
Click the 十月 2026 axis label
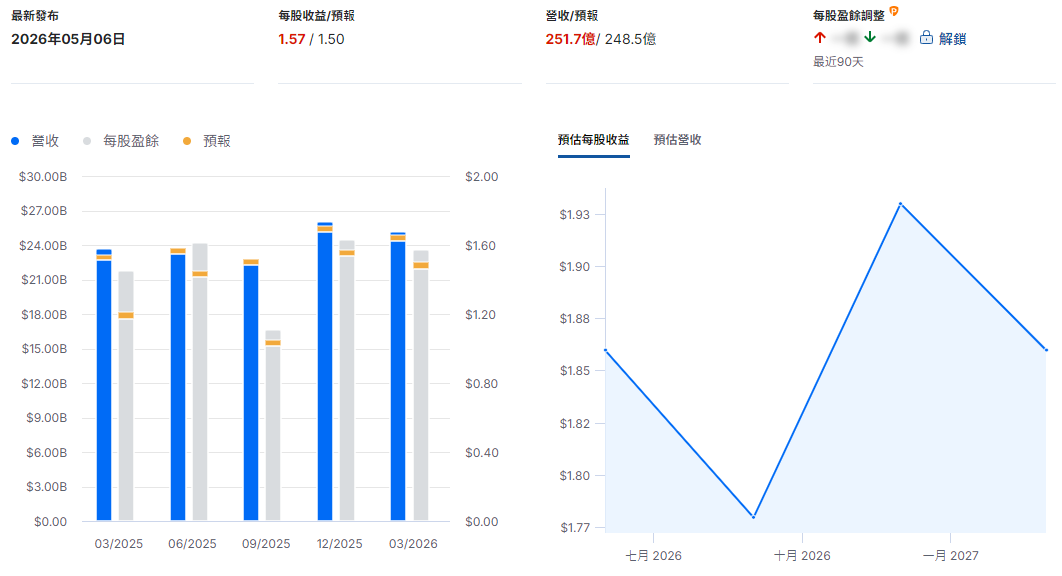[x=802, y=556]
